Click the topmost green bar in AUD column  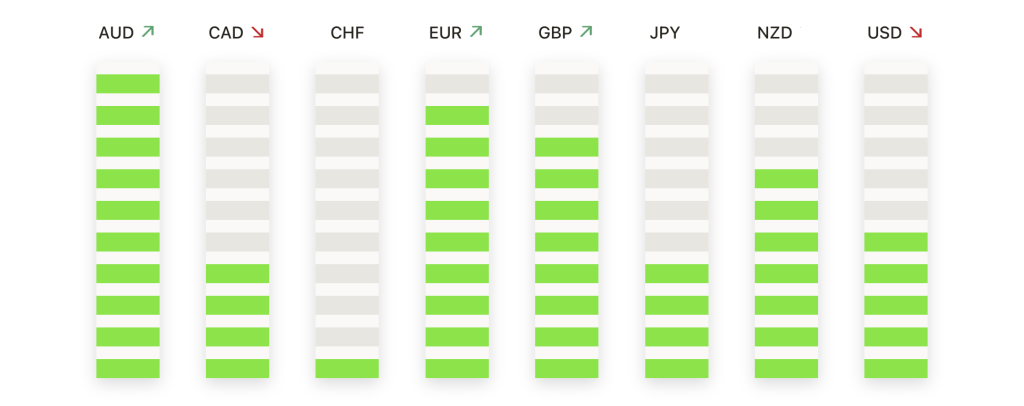[x=128, y=84]
